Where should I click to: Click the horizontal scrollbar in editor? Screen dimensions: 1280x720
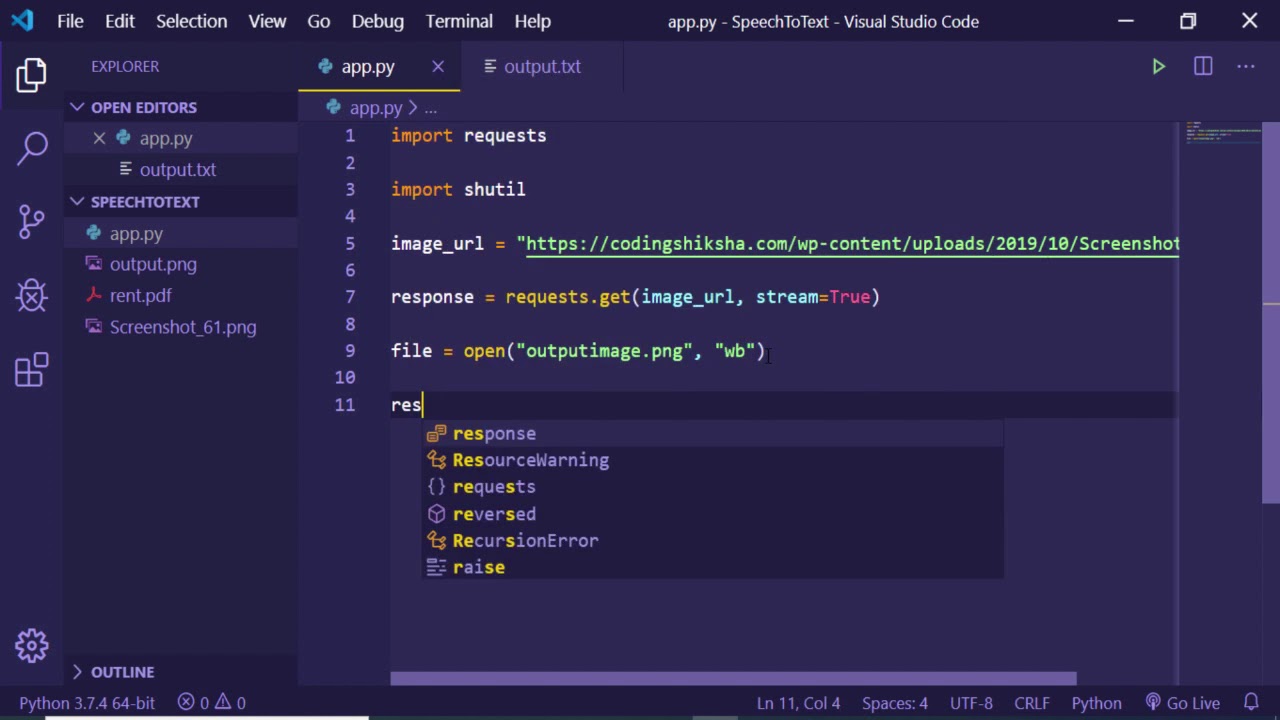click(732, 679)
